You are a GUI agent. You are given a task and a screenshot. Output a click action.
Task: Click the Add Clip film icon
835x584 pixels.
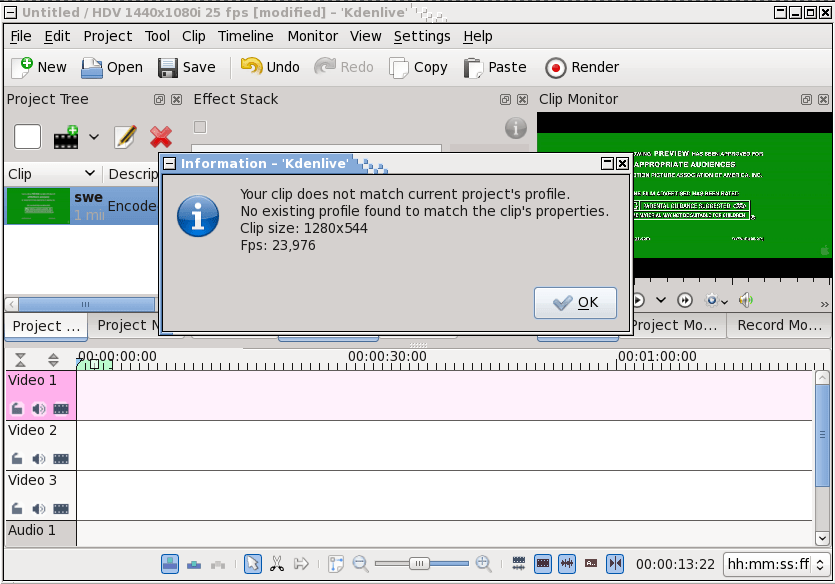pos(67,137)
